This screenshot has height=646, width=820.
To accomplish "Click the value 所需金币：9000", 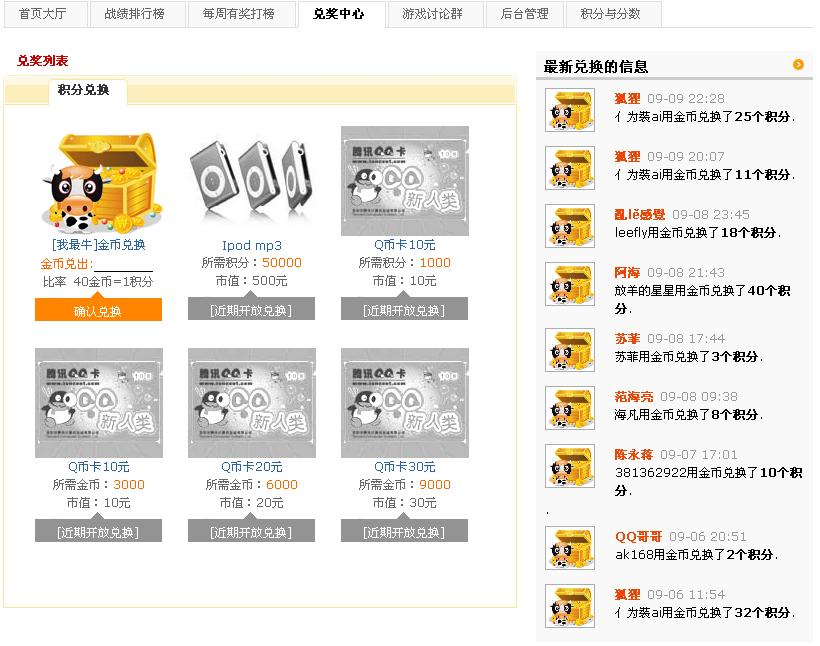I will click(405, 485).
